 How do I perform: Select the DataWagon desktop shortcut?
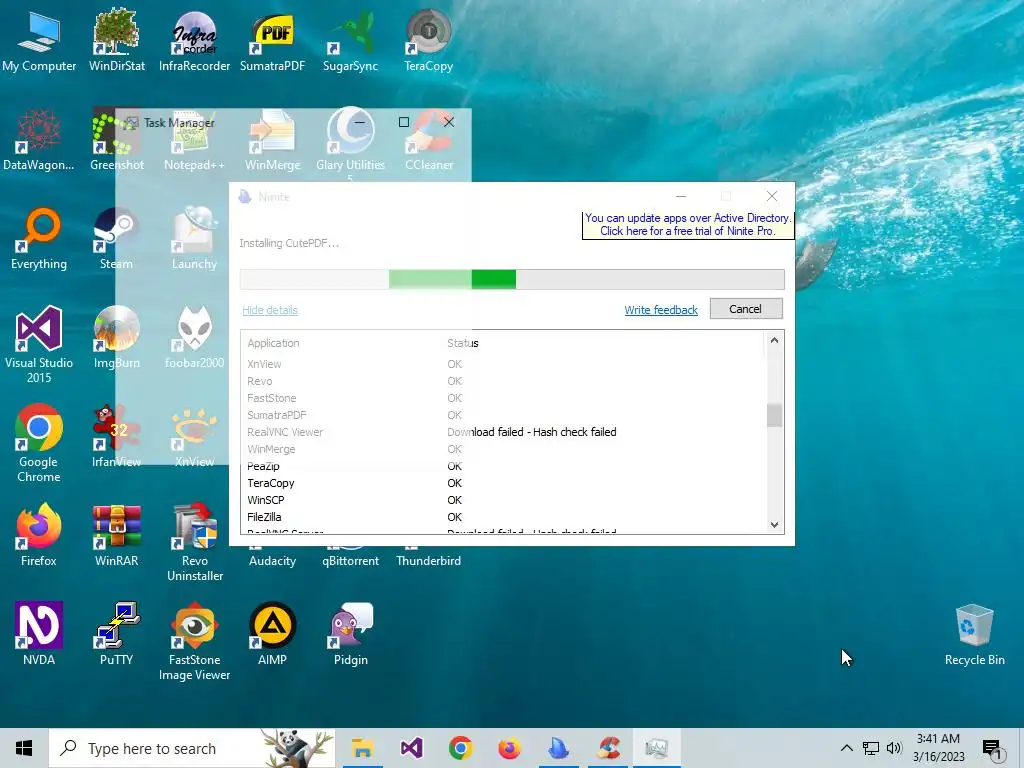(x=39, y=140)
